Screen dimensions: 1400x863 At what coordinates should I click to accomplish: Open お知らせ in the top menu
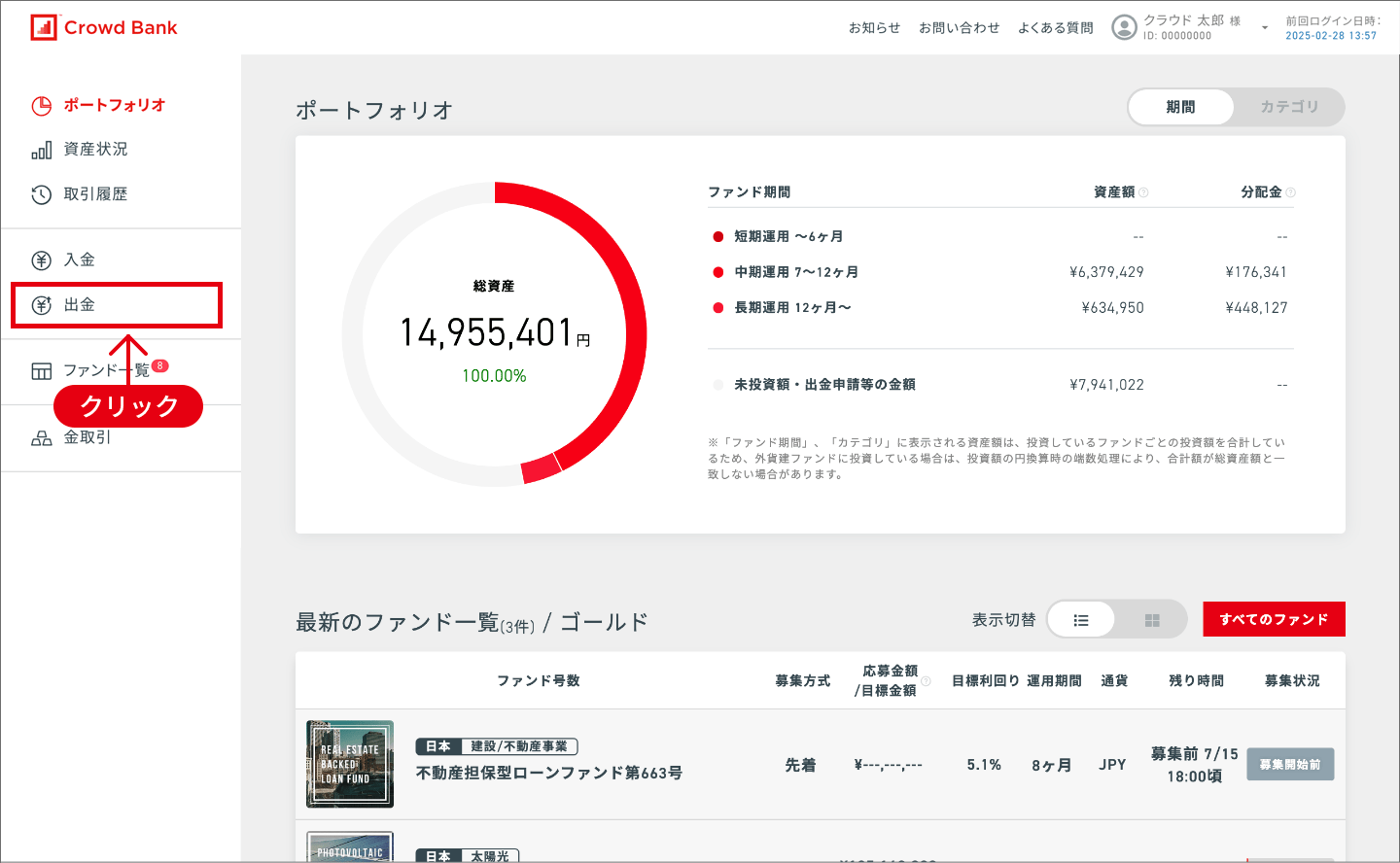pyautogui.click(x=874, y=28)
